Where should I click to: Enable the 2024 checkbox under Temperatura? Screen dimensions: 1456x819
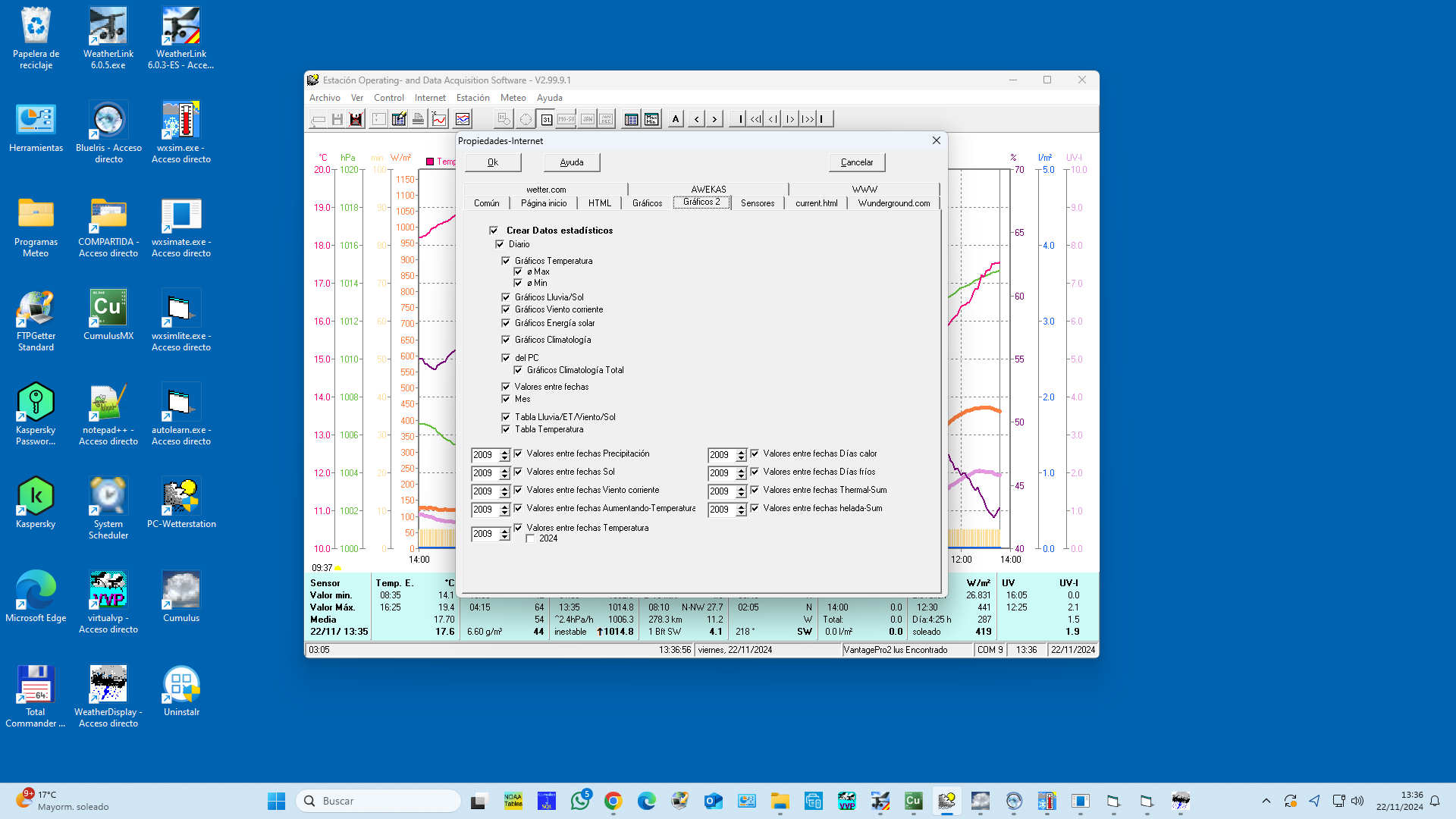[x=531, y=538]
